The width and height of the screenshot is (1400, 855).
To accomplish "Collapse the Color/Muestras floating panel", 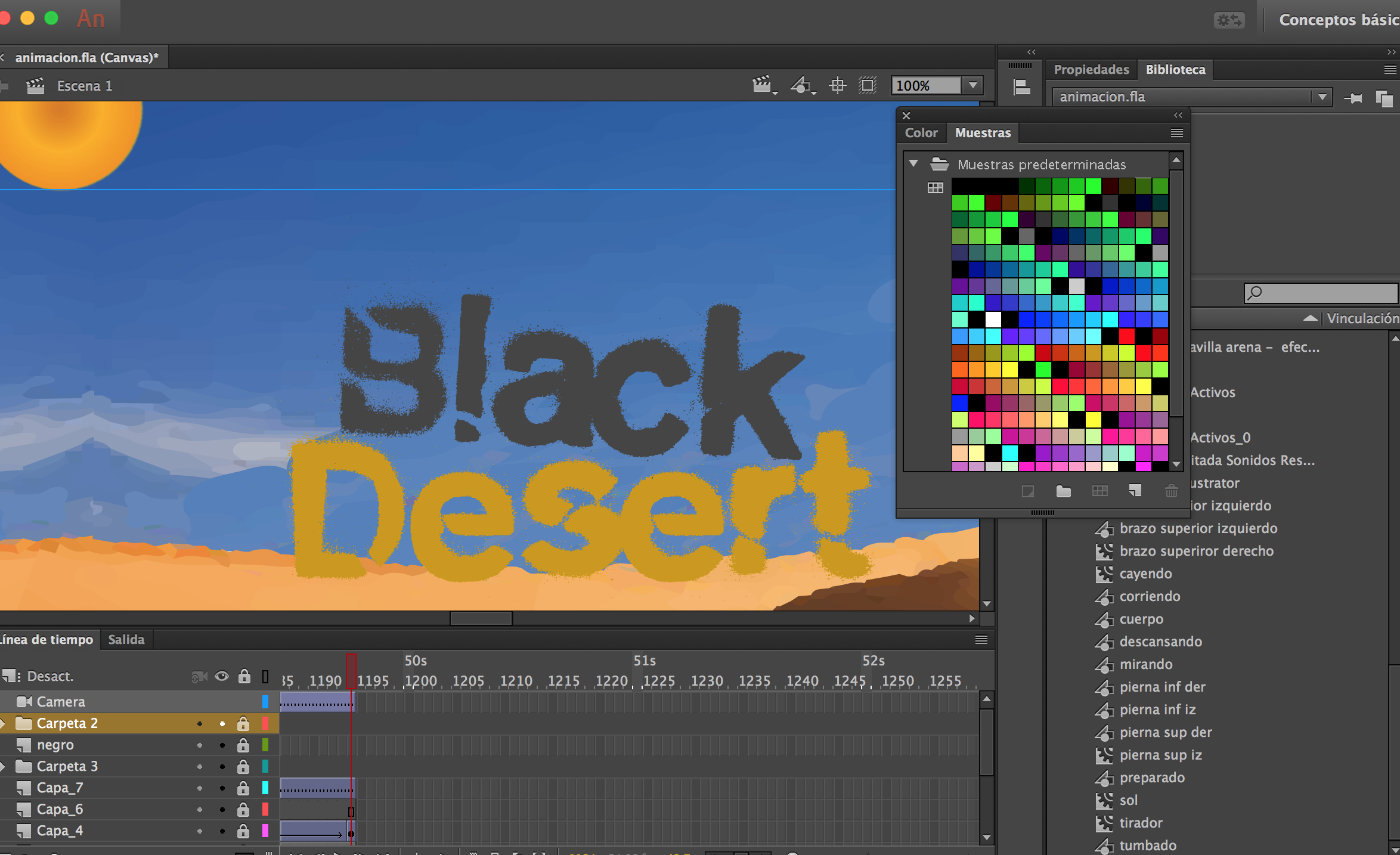I will 1178,115.
